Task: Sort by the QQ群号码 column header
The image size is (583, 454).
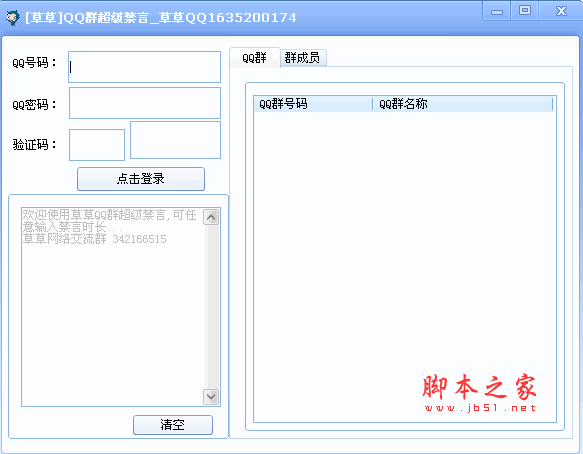Action: [313, 104]
